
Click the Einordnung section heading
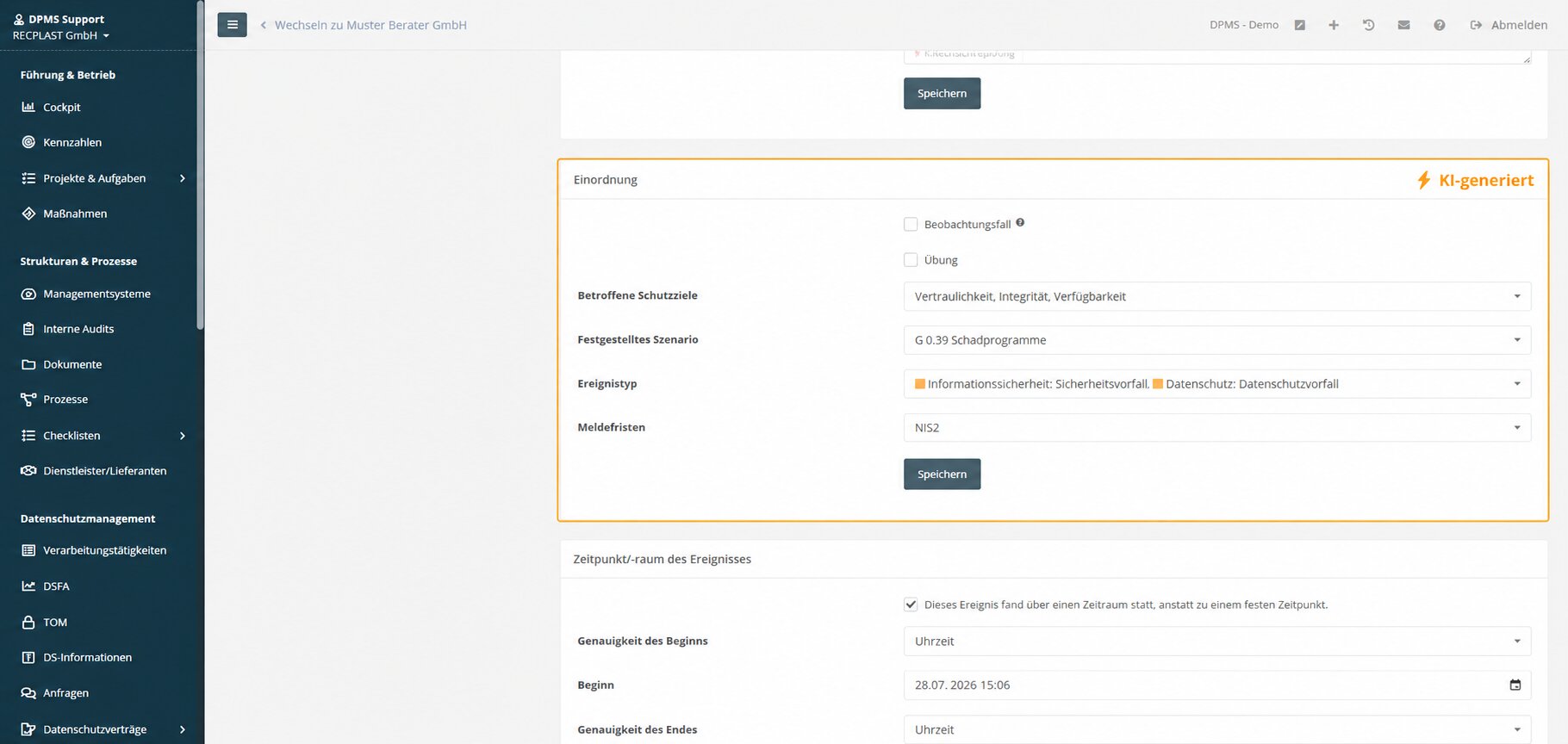coord(606,180)
